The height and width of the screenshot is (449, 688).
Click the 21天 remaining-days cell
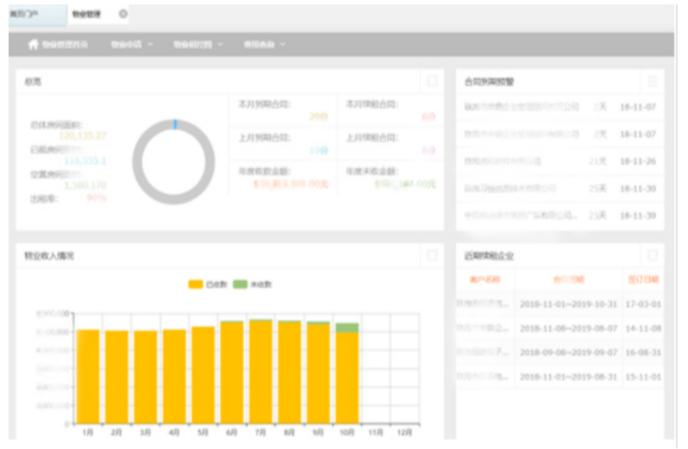point(597,161)
